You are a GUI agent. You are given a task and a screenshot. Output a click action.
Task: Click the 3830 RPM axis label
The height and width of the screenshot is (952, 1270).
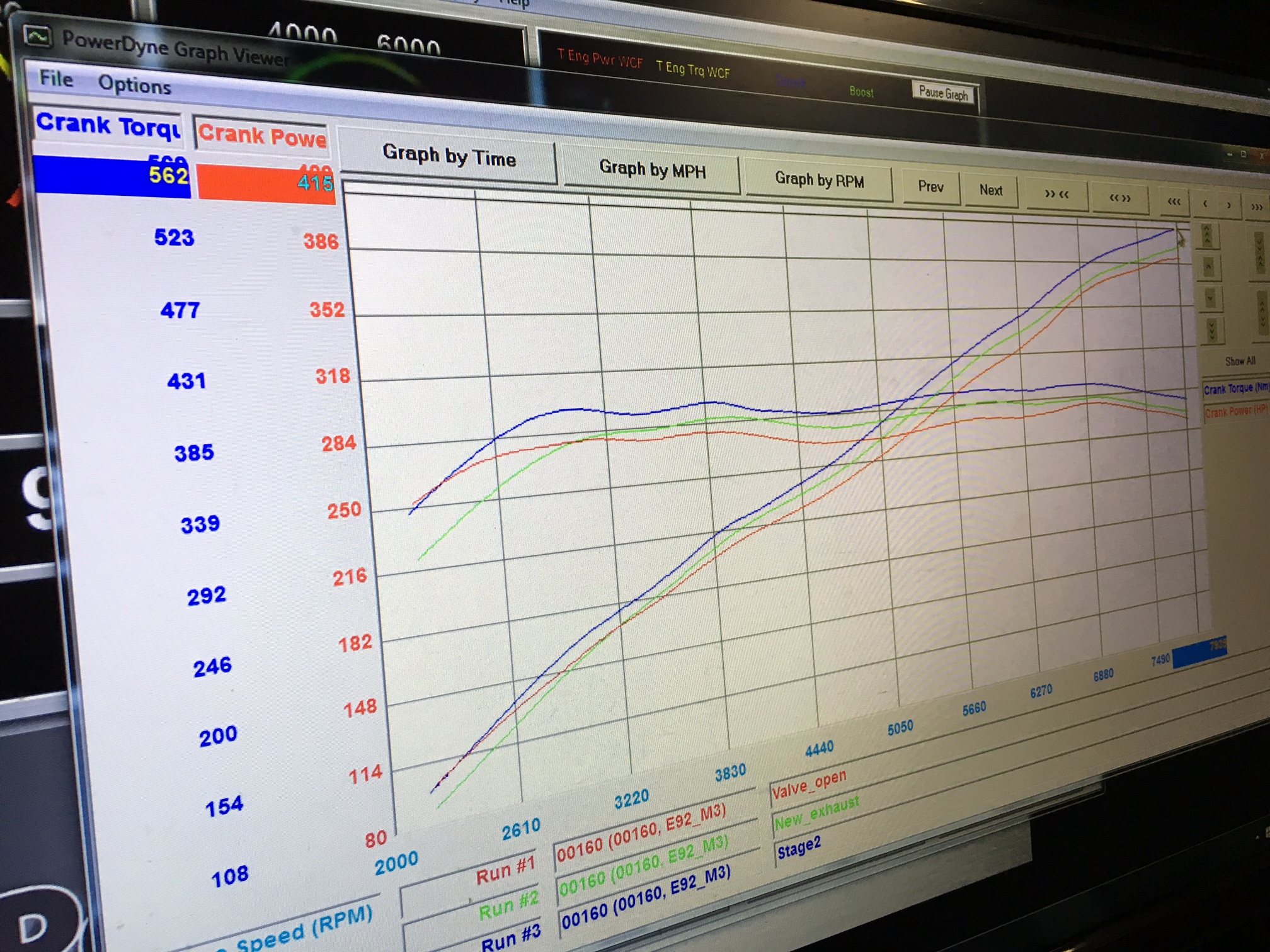[x=730, y=772]
